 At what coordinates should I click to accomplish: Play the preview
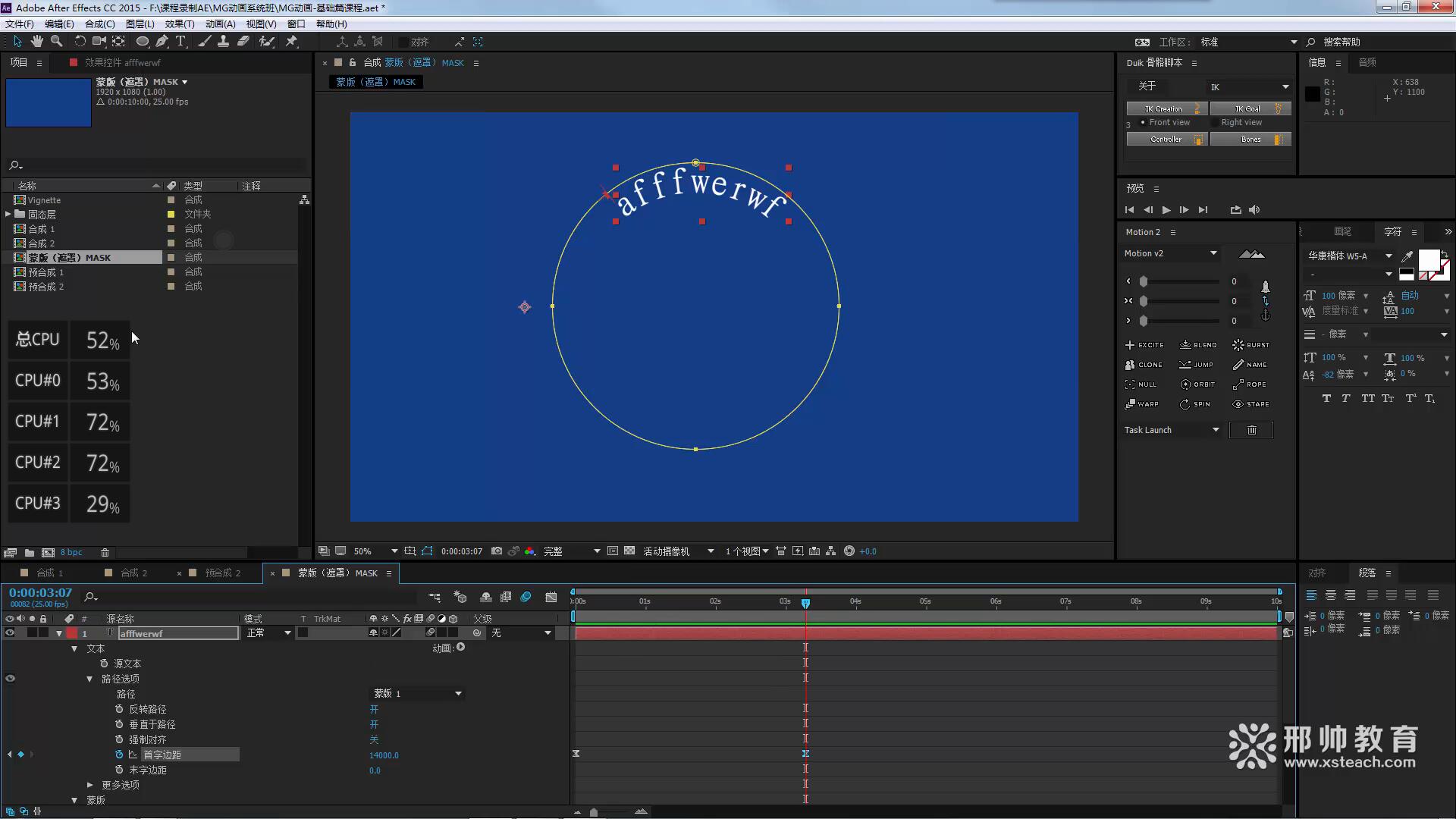click(x=1166, y=210)
